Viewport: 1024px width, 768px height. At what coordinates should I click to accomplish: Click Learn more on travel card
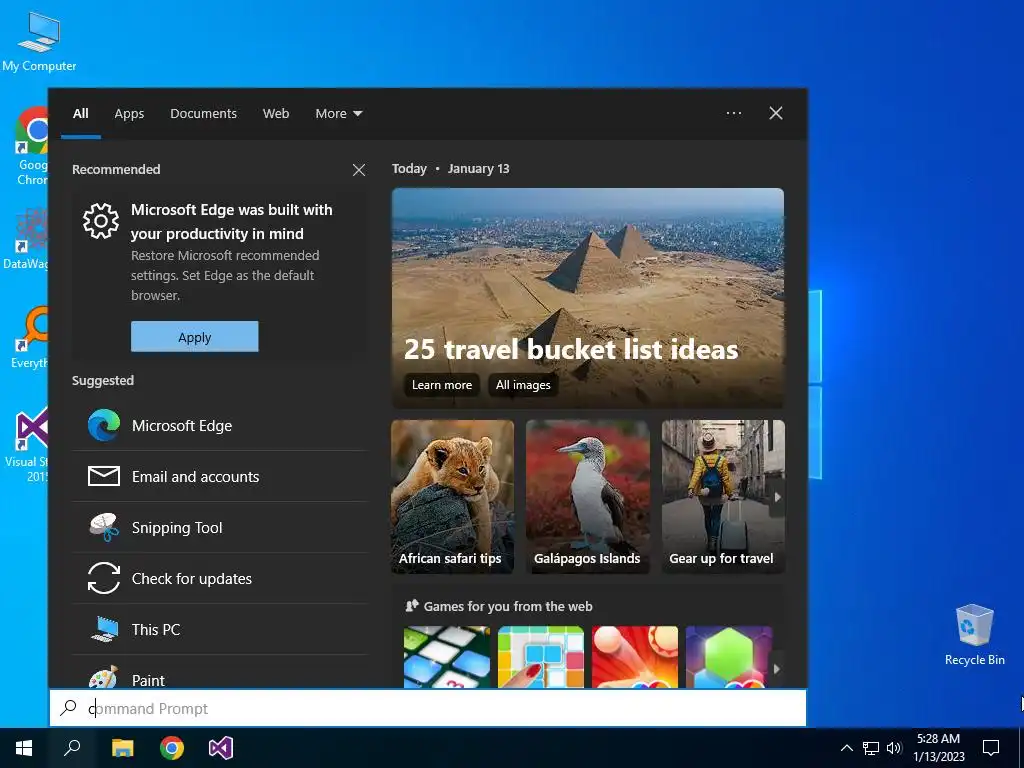tap(441, 385)
